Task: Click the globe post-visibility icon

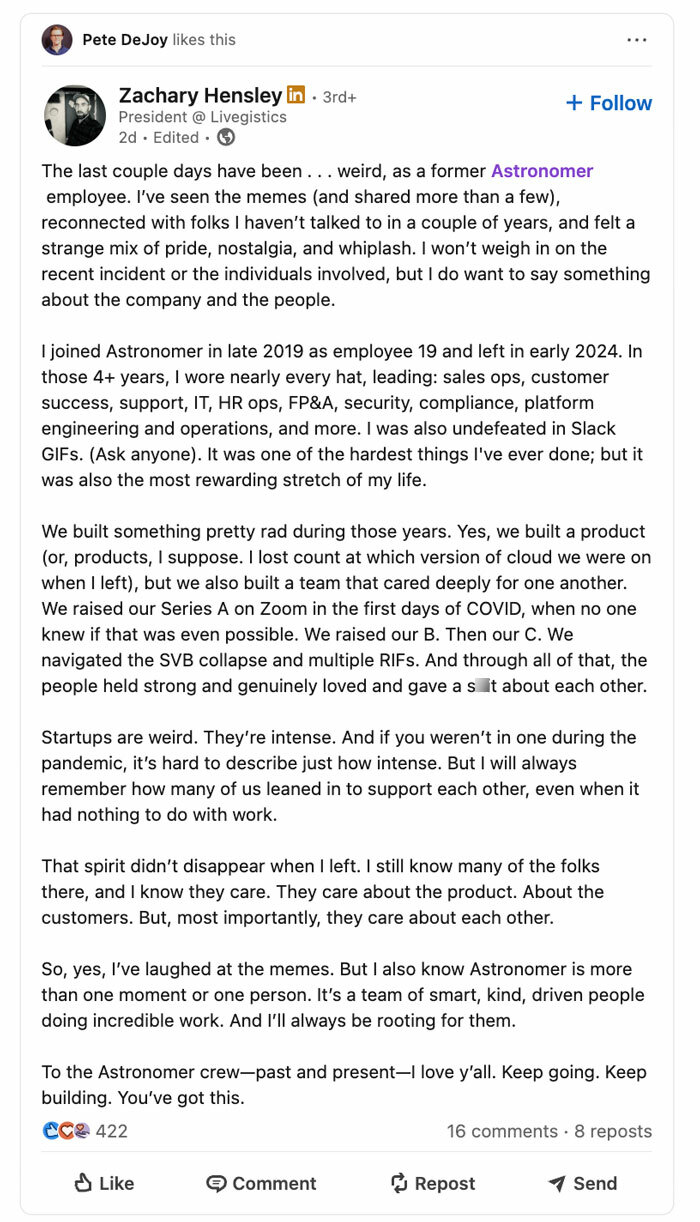Action: 226,138
